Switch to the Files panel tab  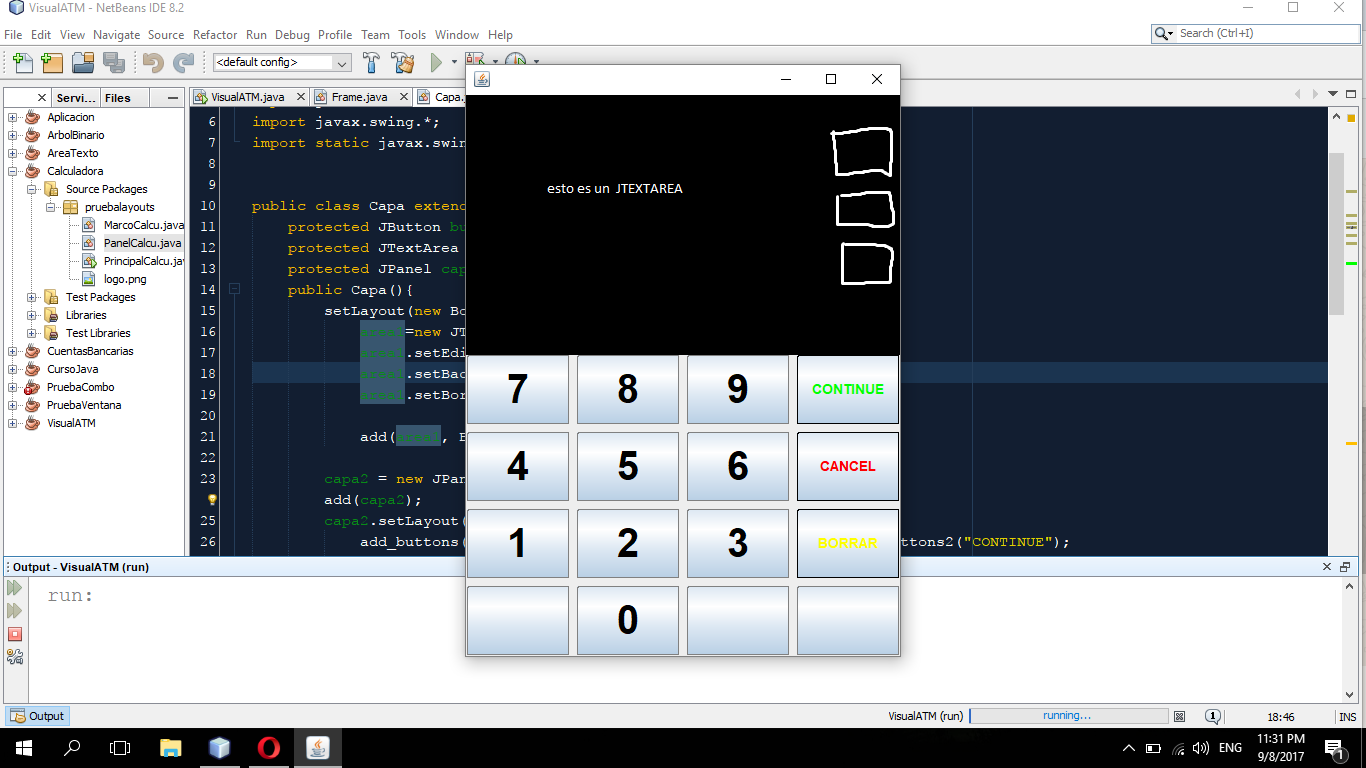[118, 97]
